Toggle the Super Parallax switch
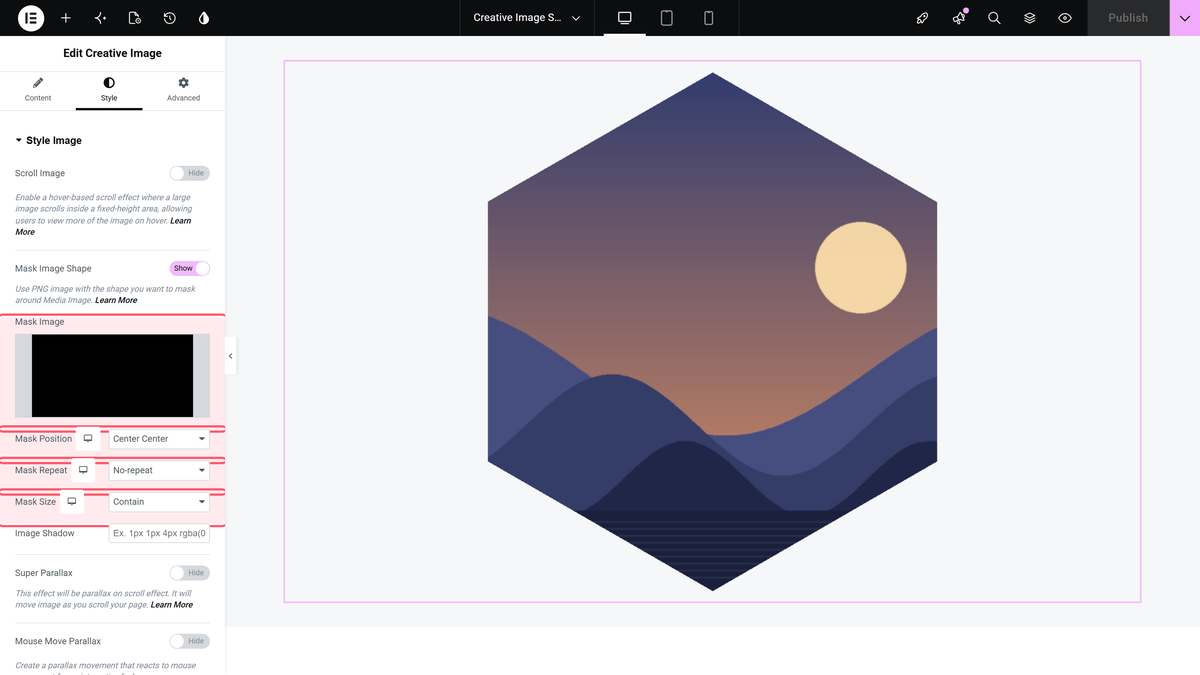The image size is (1200, 675). click(190, 573)
